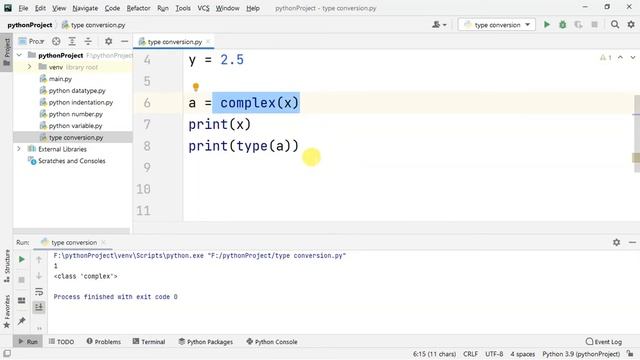
Task: Collapse the pythonProject root folder
Action: 19,55
